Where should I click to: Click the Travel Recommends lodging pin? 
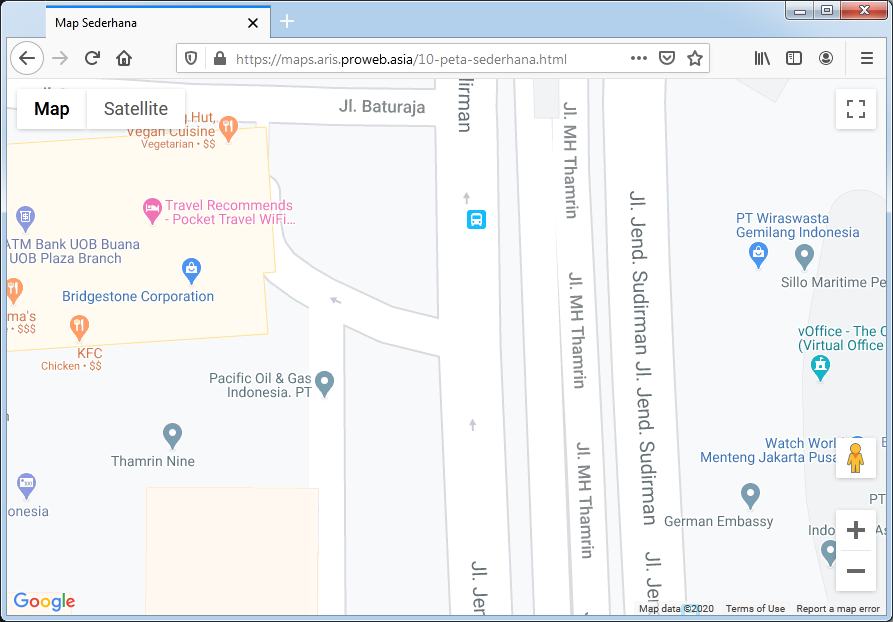coord(152,211)
